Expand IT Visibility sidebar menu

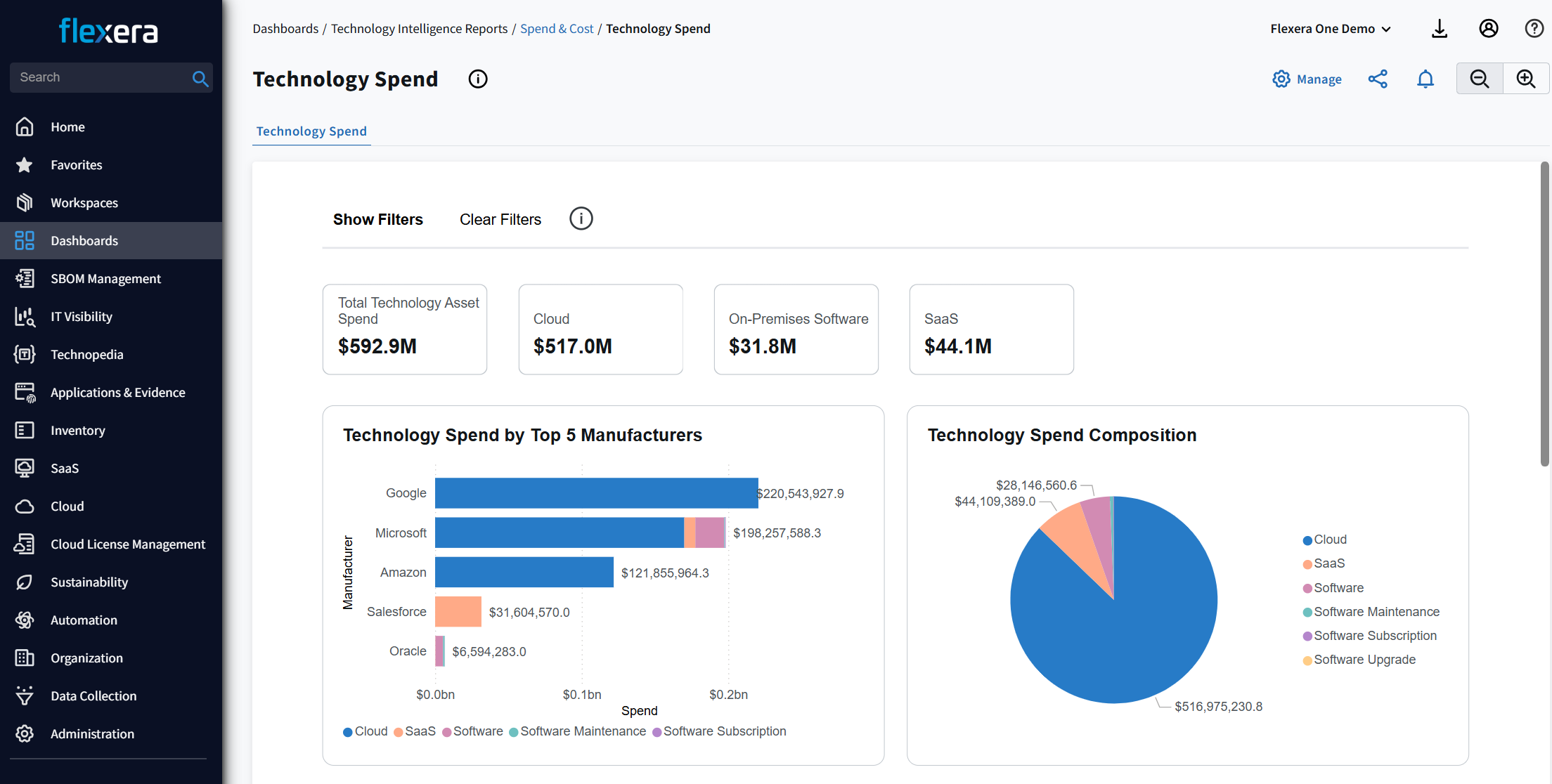tap(82, 317)
